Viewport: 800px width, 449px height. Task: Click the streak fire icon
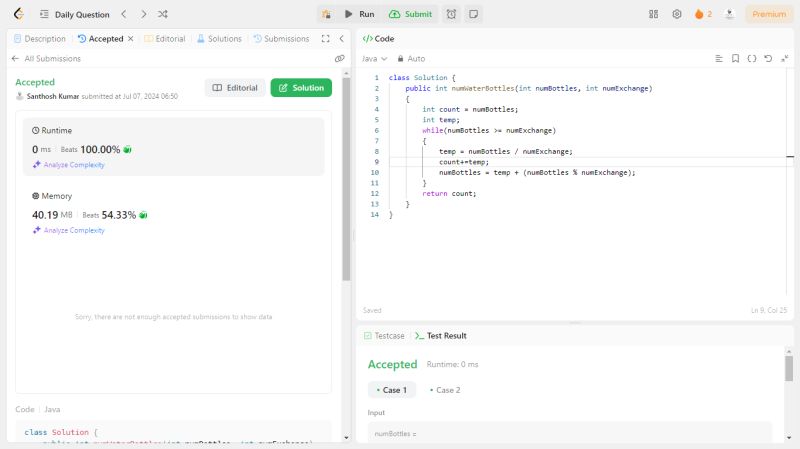[x=699, y=14]
